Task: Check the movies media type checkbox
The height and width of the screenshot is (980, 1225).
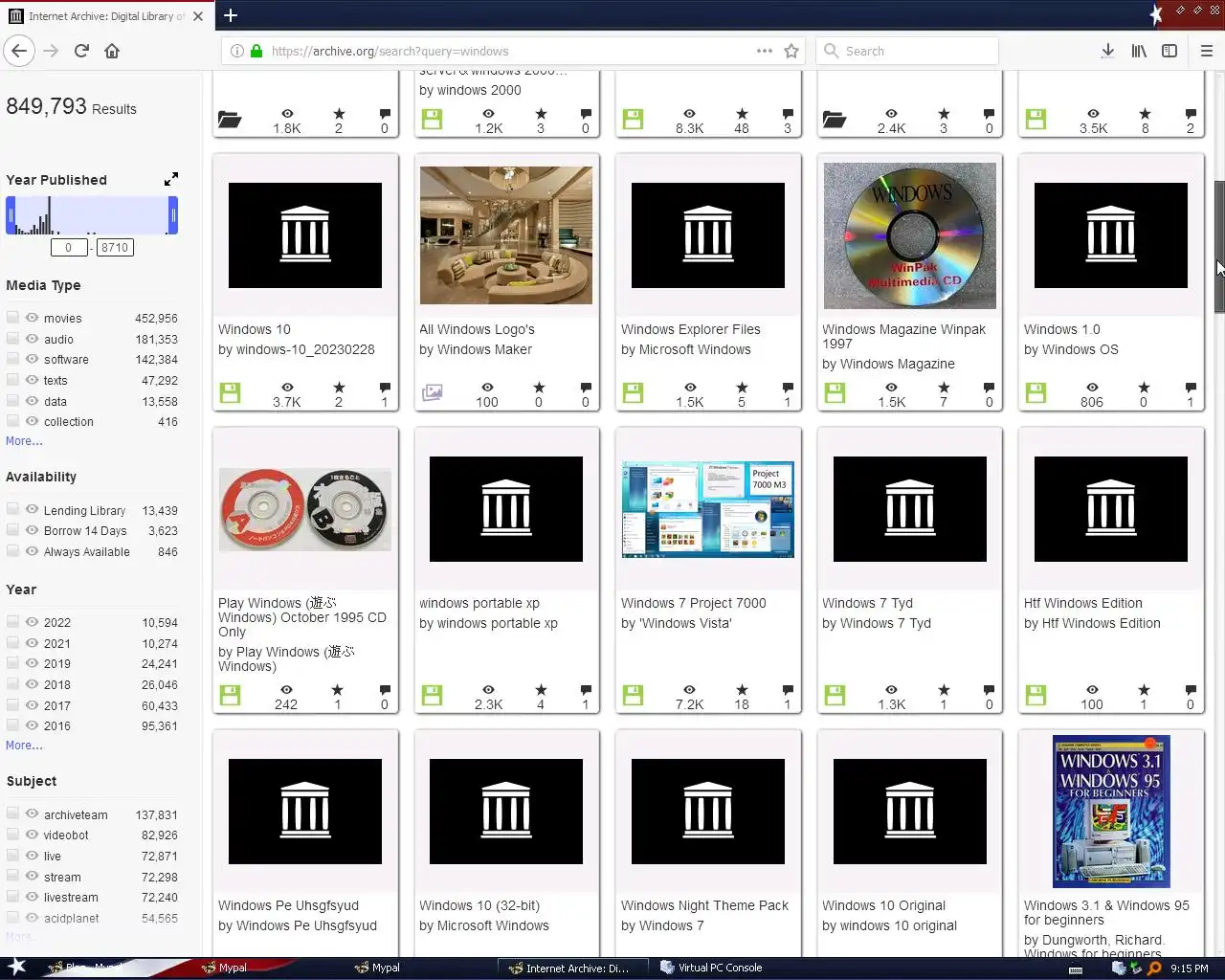Action: click(12, 317)
